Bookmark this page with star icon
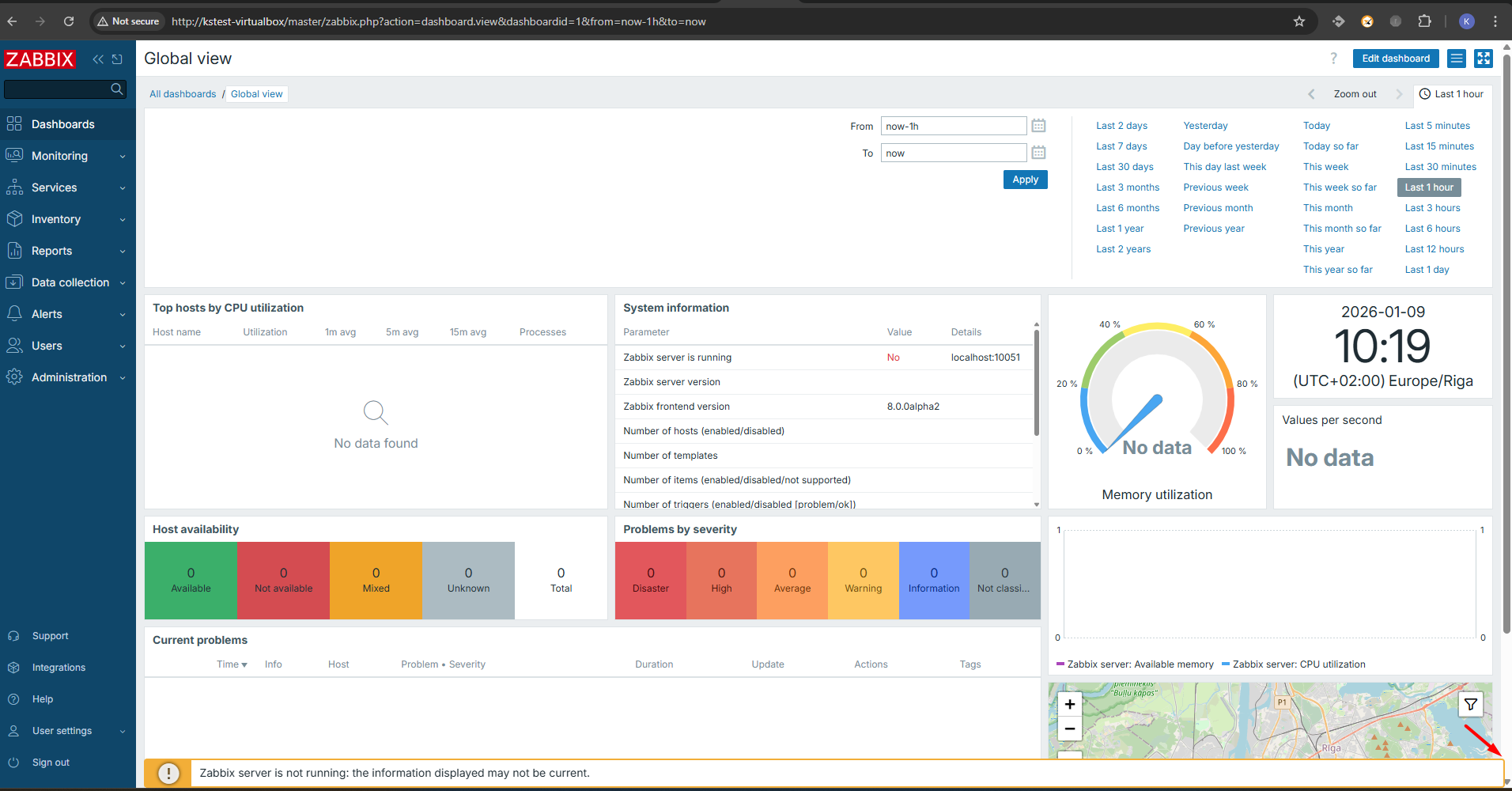The width and height of the screenshot is (1512, 791). [1298, 21]
